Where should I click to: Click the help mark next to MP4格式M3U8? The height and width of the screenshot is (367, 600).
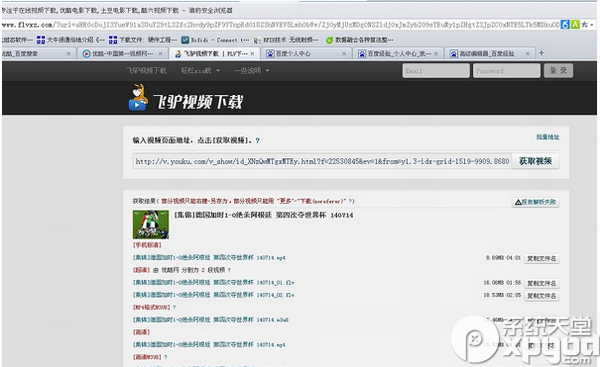(x=174, y=307)
